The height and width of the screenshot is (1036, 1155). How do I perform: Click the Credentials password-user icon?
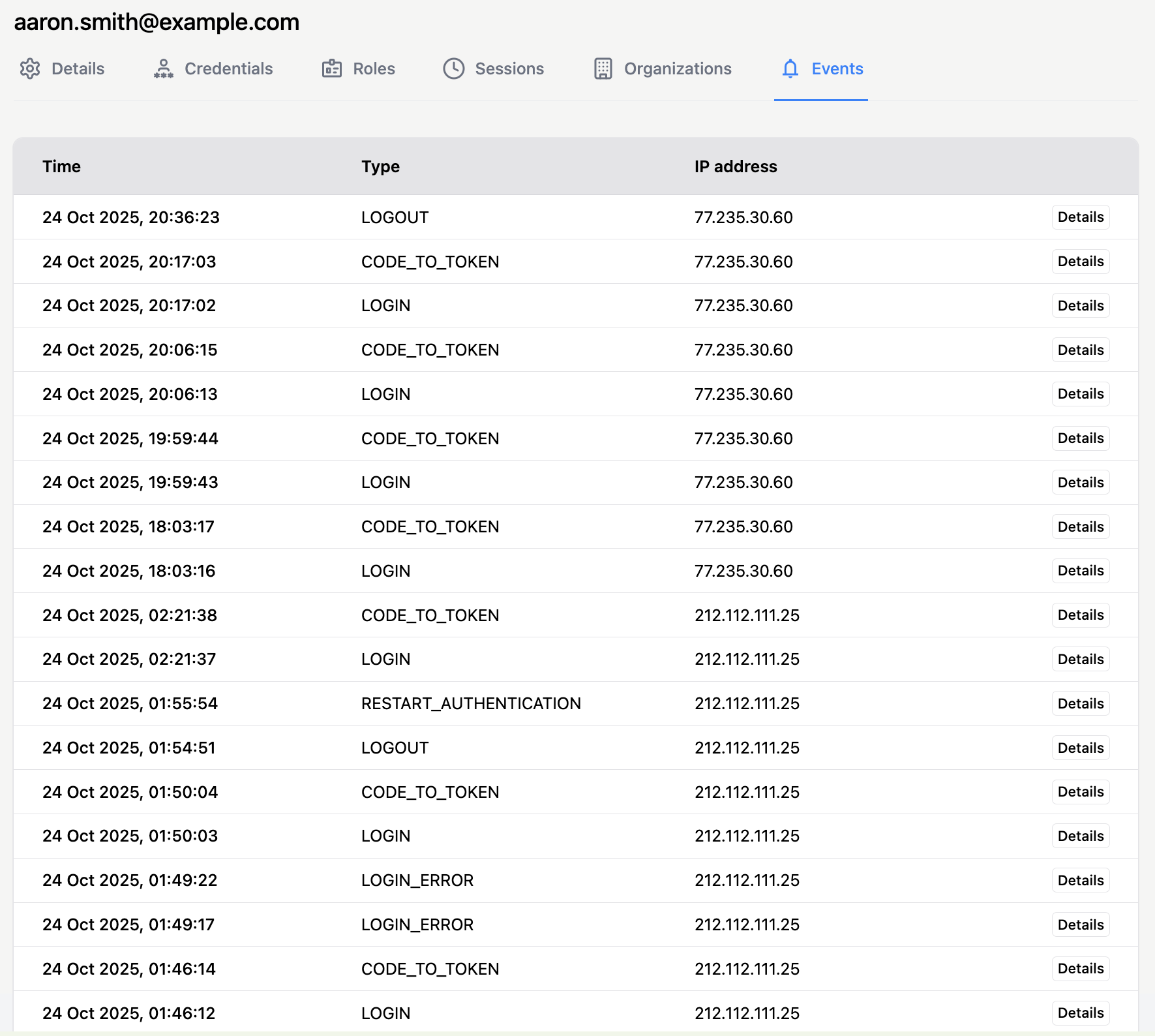coord(163,69)
